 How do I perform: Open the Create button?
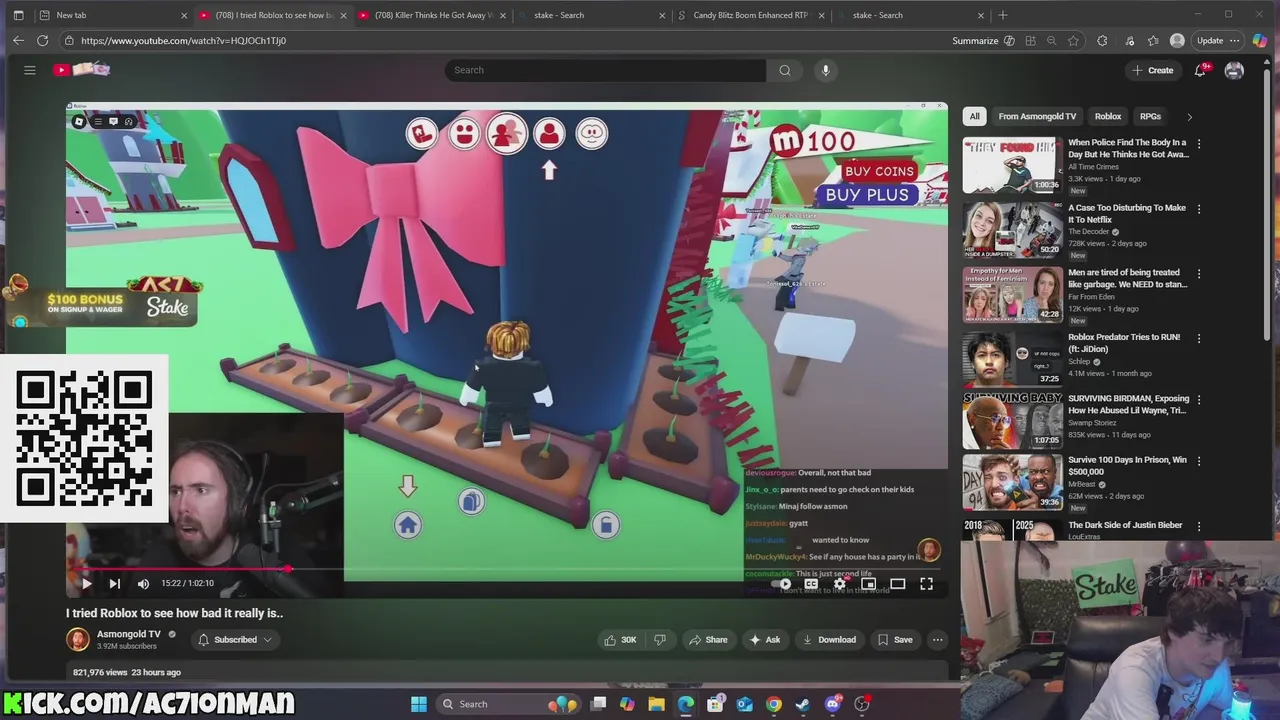1152,70
